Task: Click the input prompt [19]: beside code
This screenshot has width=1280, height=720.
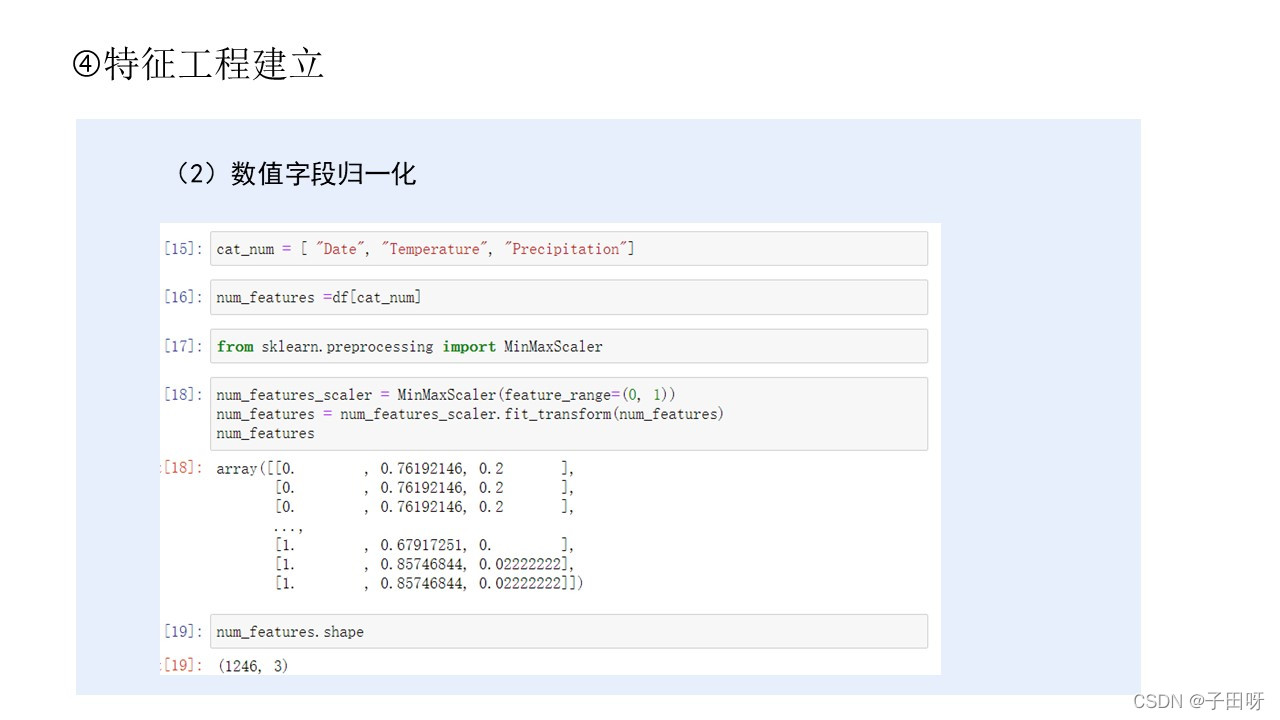Action: point(184,631)
